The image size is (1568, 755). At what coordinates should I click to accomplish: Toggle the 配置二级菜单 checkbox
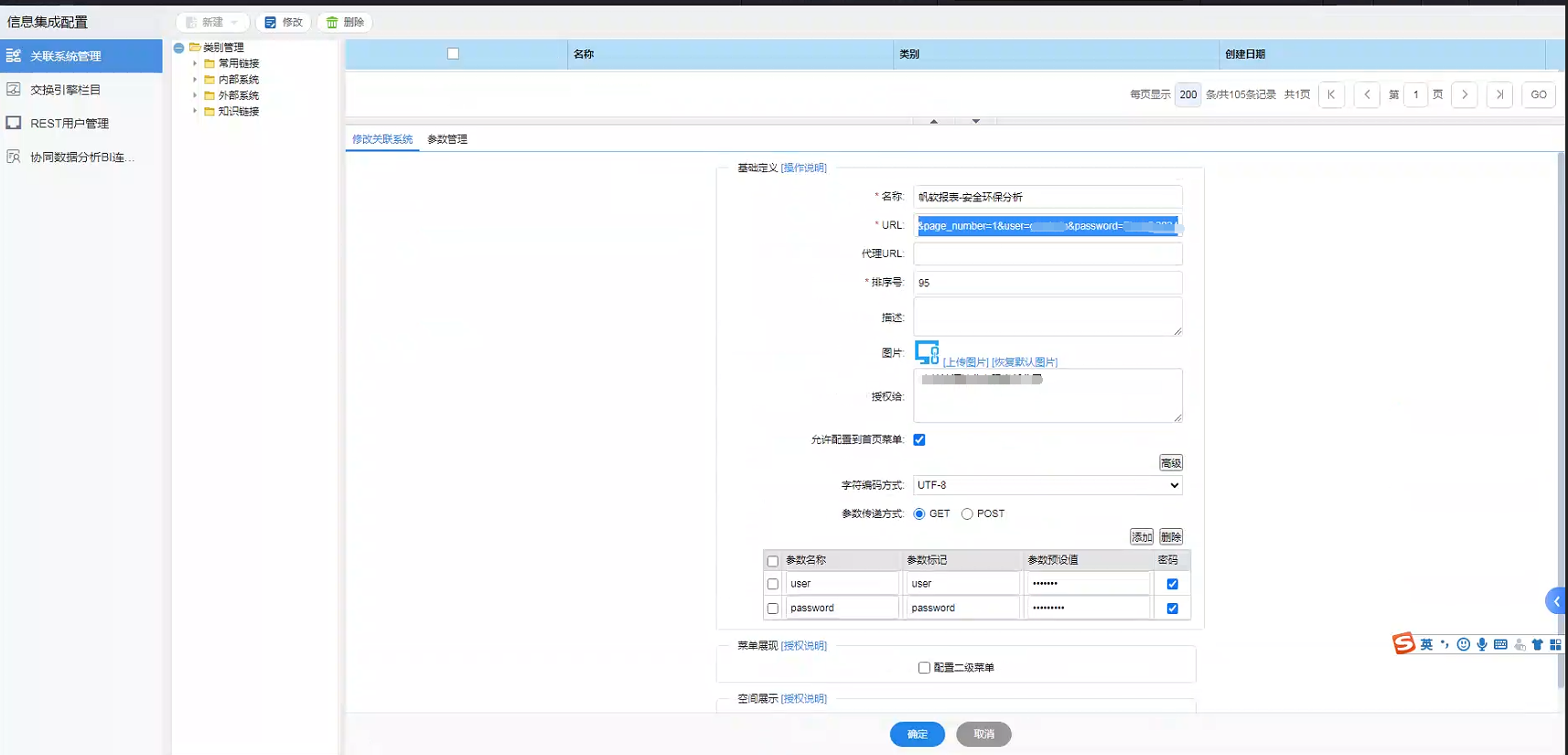924,668
